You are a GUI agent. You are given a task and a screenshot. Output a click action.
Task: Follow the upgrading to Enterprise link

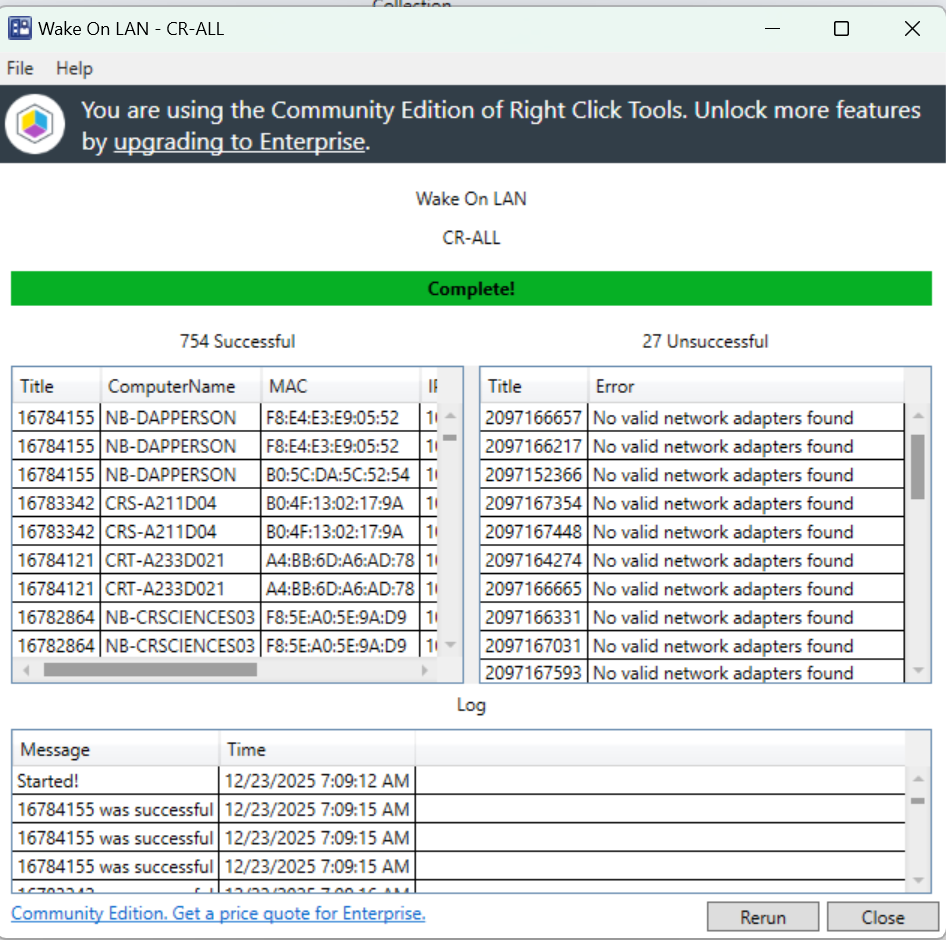pos(239,142)
